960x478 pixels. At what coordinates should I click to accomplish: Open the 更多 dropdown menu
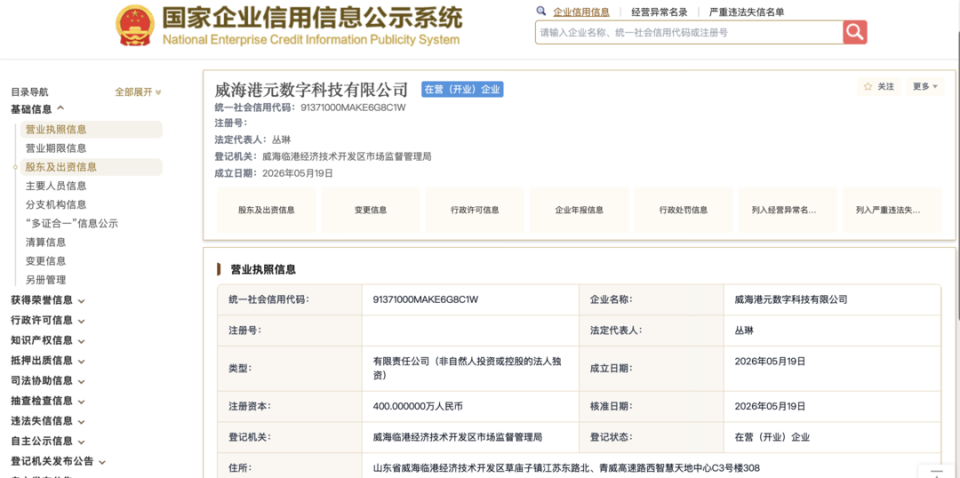click(x=924, y=87)
